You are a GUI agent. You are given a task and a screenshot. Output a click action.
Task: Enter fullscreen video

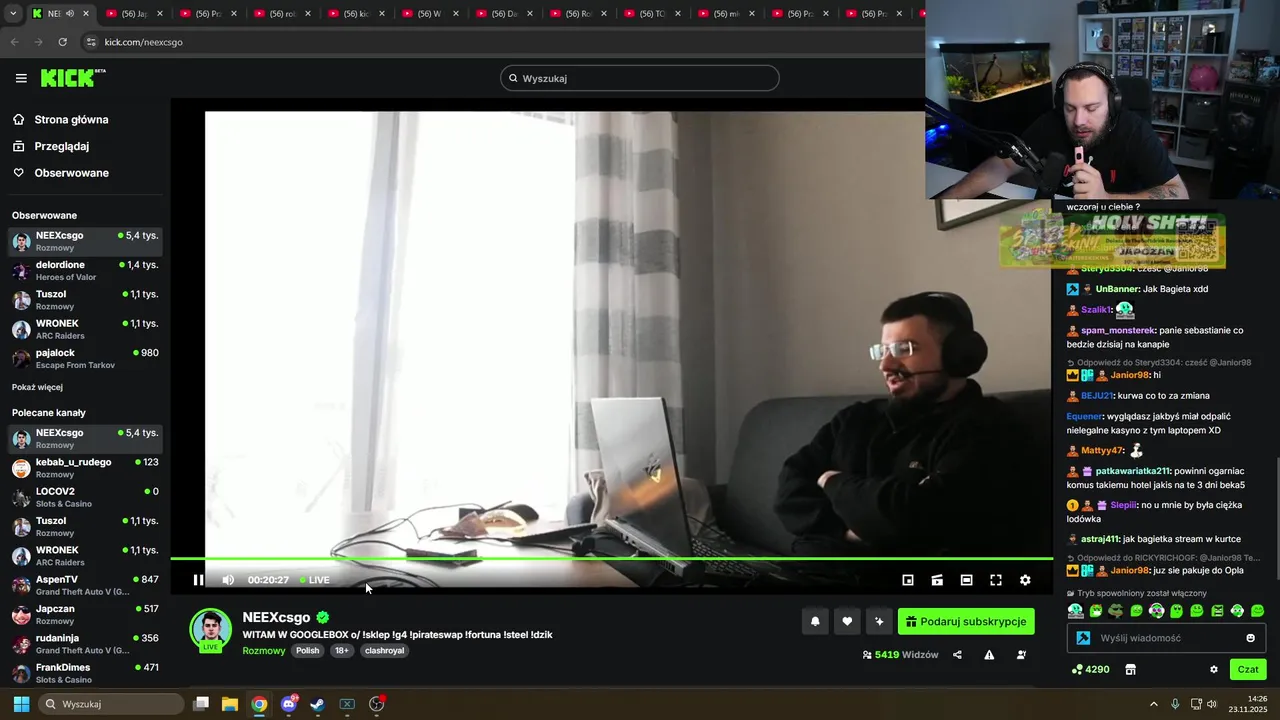[x=996, y=580]
